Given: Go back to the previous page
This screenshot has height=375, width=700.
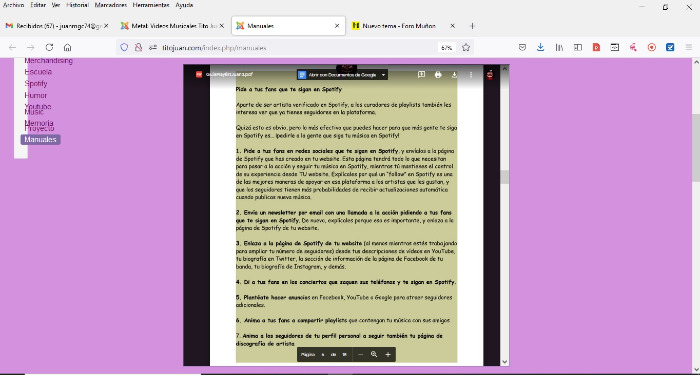Looking at the screenshot, I should 12,47.
